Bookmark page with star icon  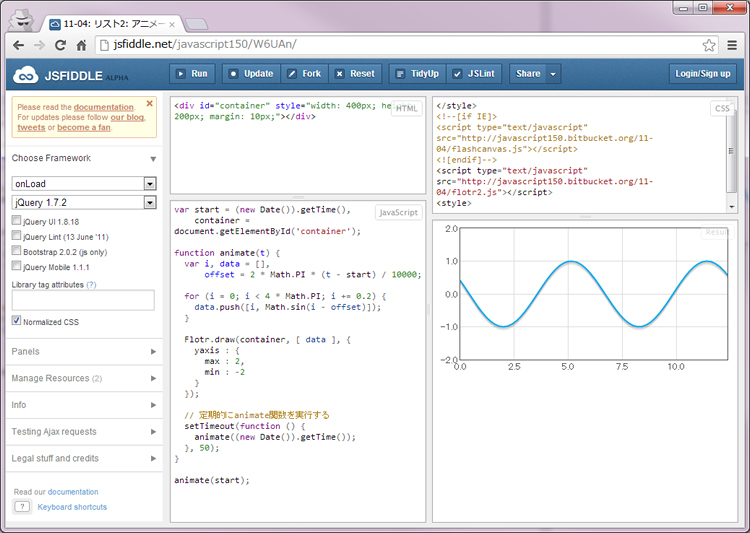[709, 45]
